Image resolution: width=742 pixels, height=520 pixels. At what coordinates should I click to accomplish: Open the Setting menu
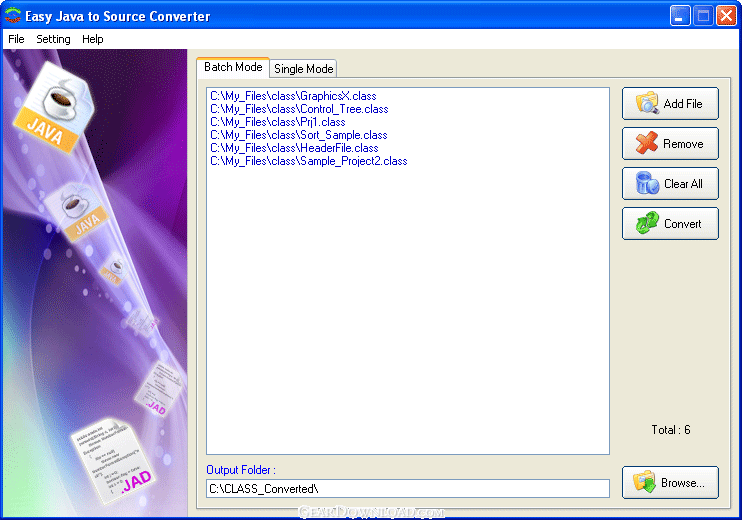(x=53, y=39)
